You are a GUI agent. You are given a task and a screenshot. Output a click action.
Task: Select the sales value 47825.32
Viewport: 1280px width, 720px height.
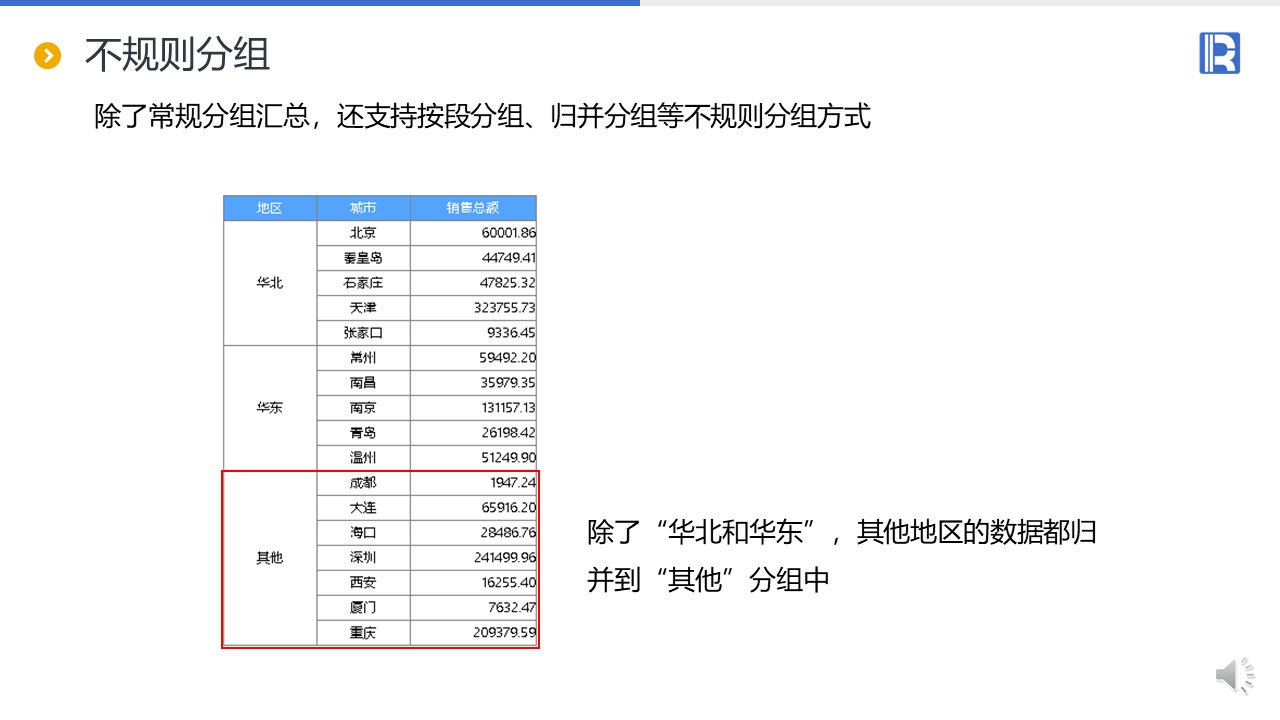(508, 283)
